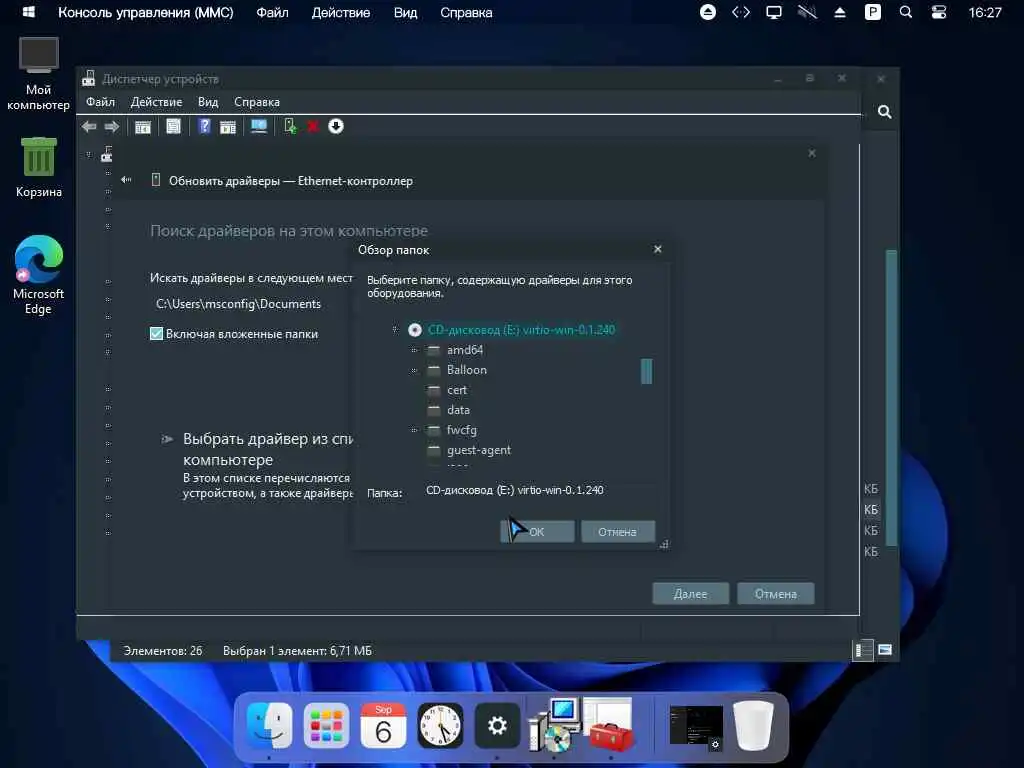The height and width of the screenshot is (768, 1024).
Task: Open Finder from the dock
Action: [x=269, y=725]
